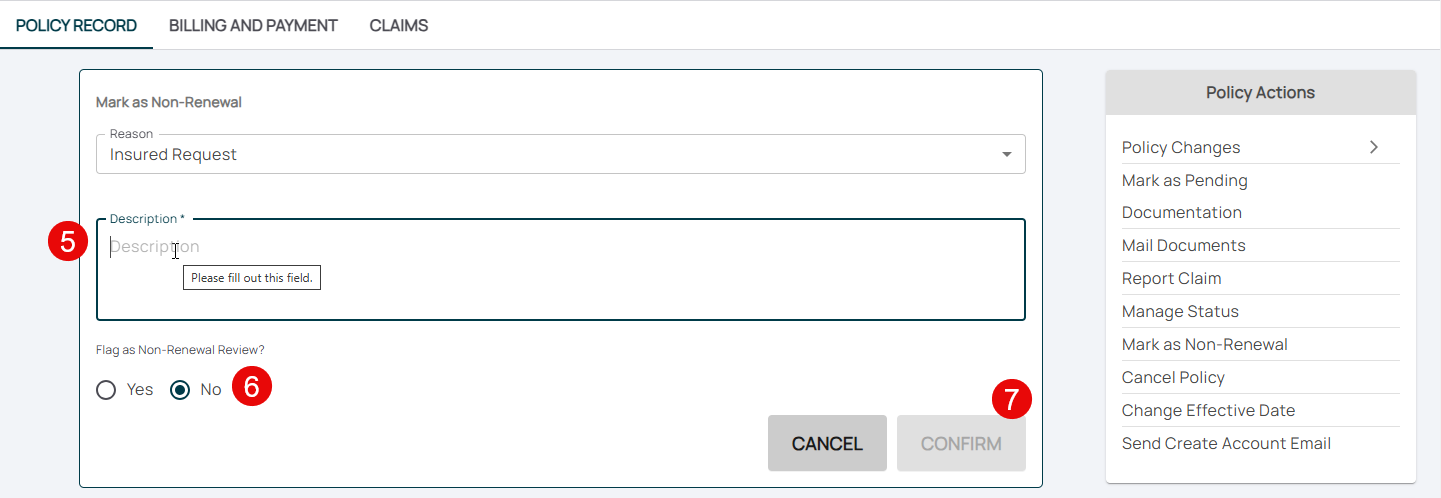Open the Mark as Pending action
The width and height of the screenshot is (1441, 498).
[1184, 181]
